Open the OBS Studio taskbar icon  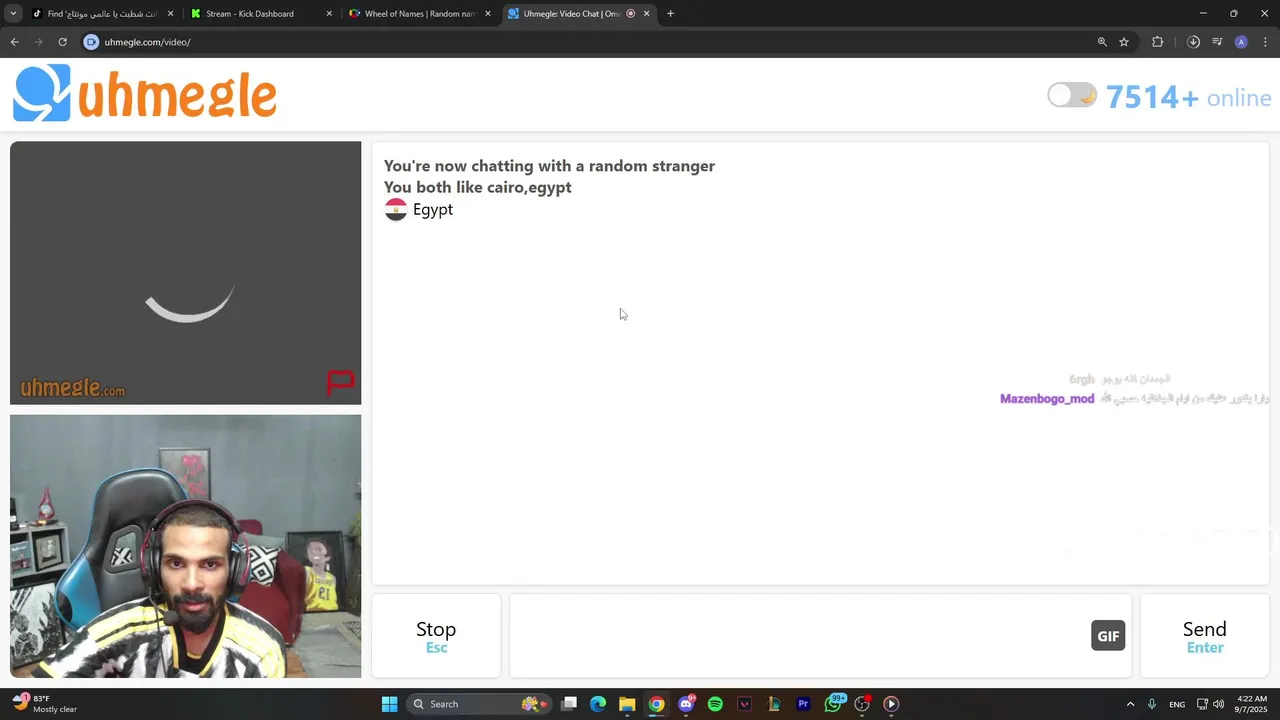[x=862, y=704]
